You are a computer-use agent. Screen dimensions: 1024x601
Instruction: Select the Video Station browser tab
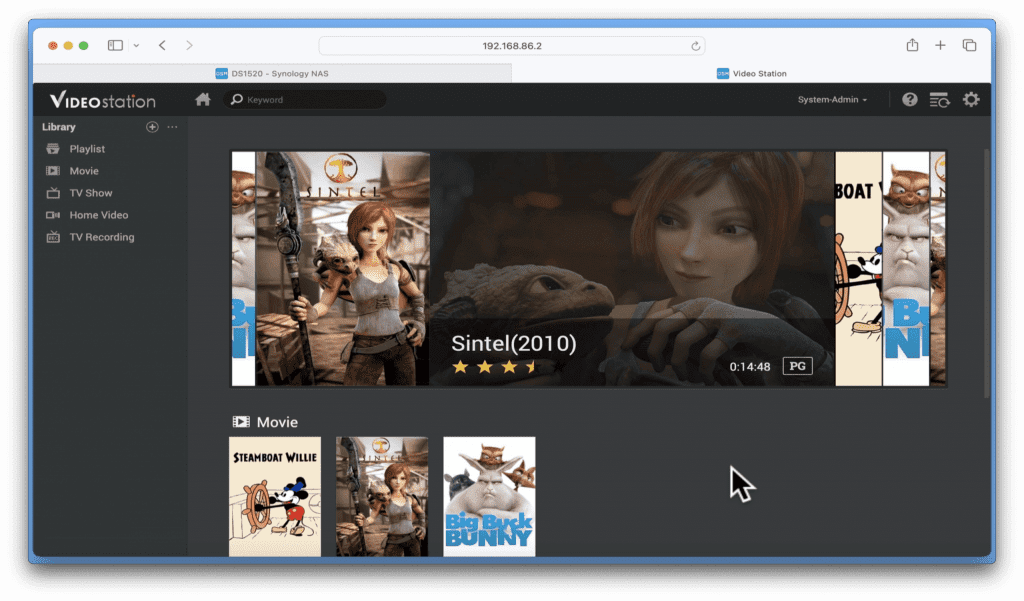(751, 73)
